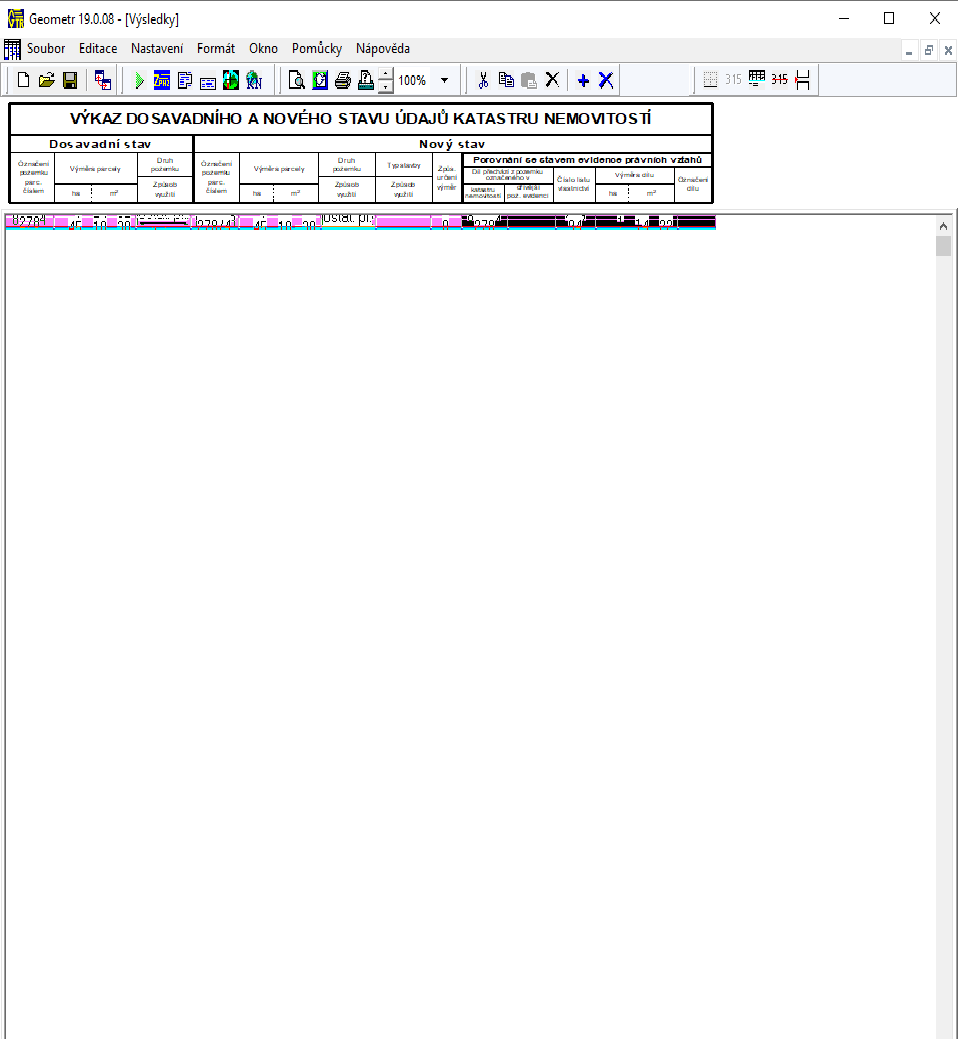Image resolution: width=958 pixels, height=1039 pixels.
Task: Click the first data row in results
Action: click(360, 222)
